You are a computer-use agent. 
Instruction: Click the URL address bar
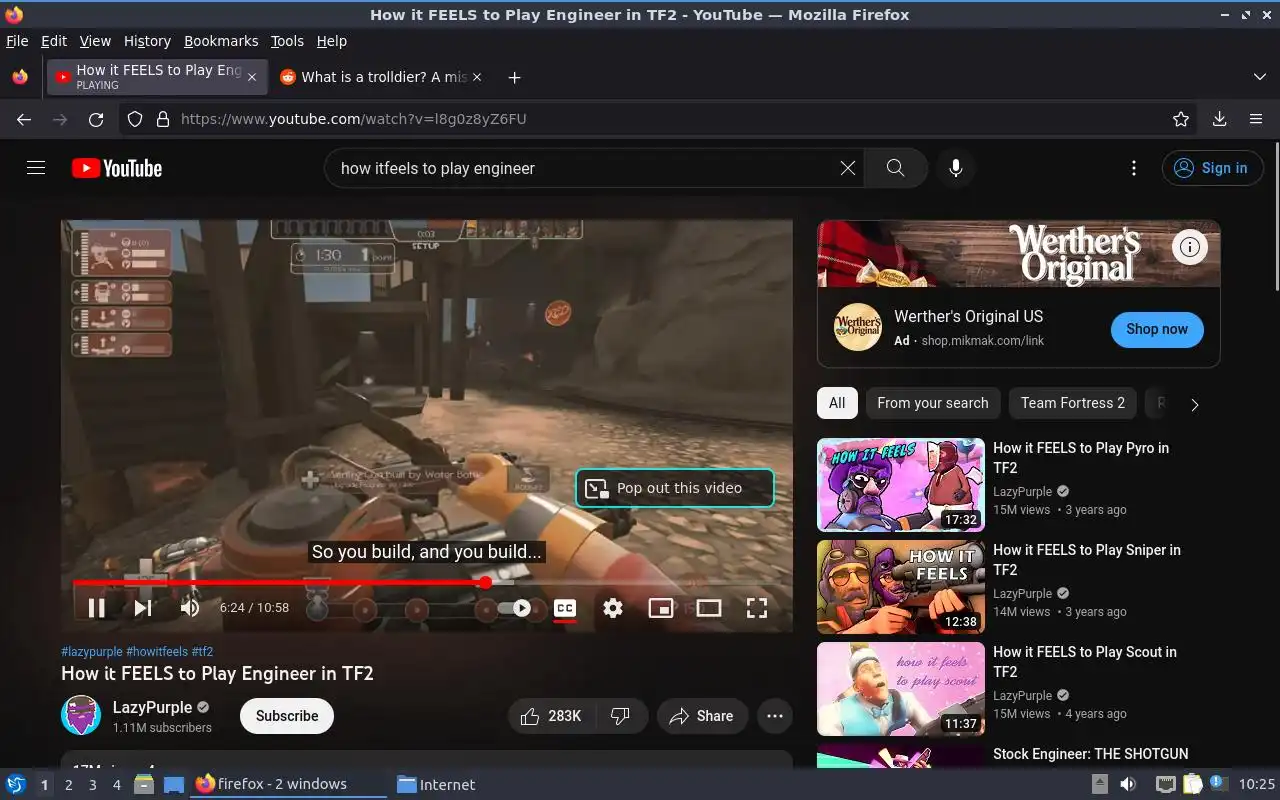(x=660, y=119)
